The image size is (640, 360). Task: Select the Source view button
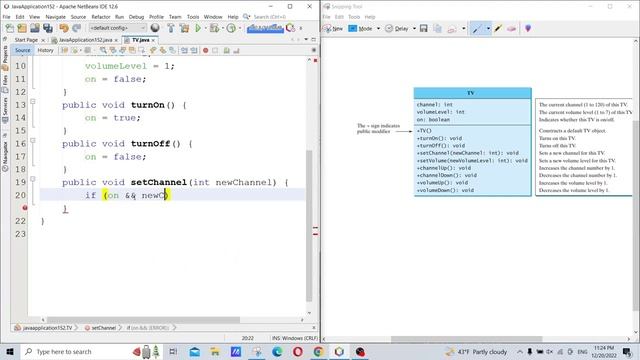click(x=22, y=50)
